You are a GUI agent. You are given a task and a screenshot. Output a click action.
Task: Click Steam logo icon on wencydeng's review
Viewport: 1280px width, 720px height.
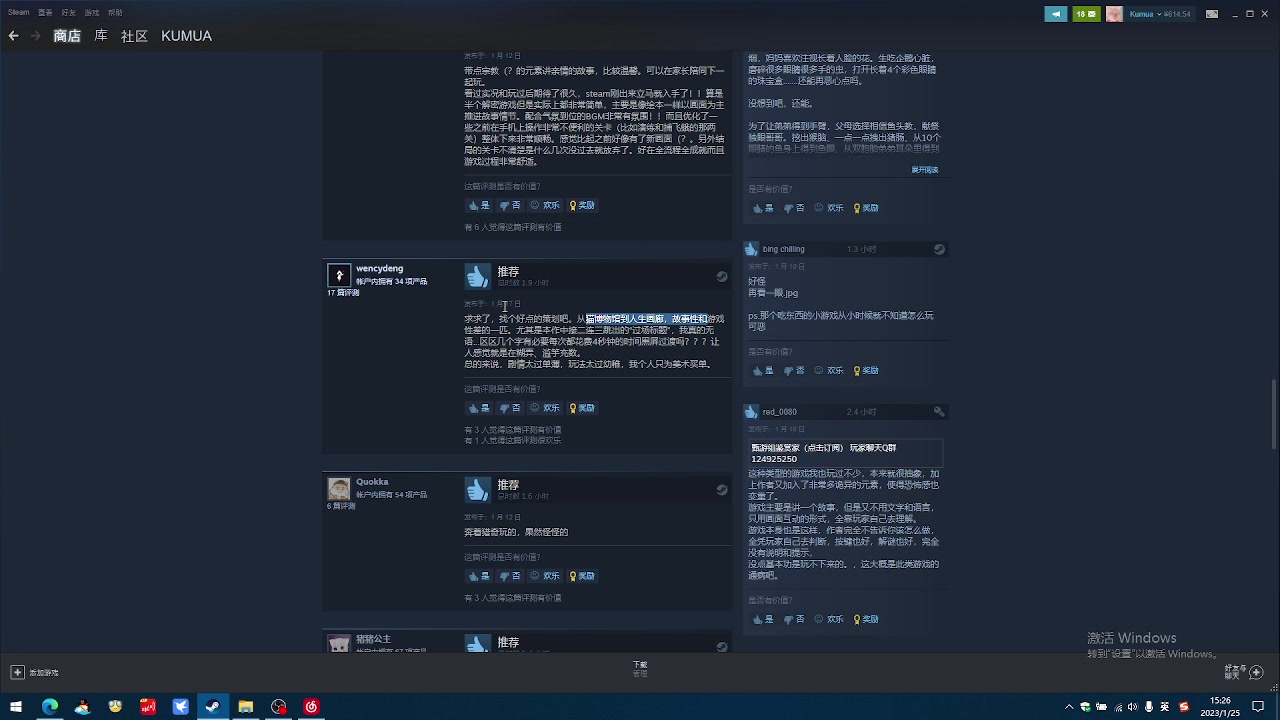(722, 276)
